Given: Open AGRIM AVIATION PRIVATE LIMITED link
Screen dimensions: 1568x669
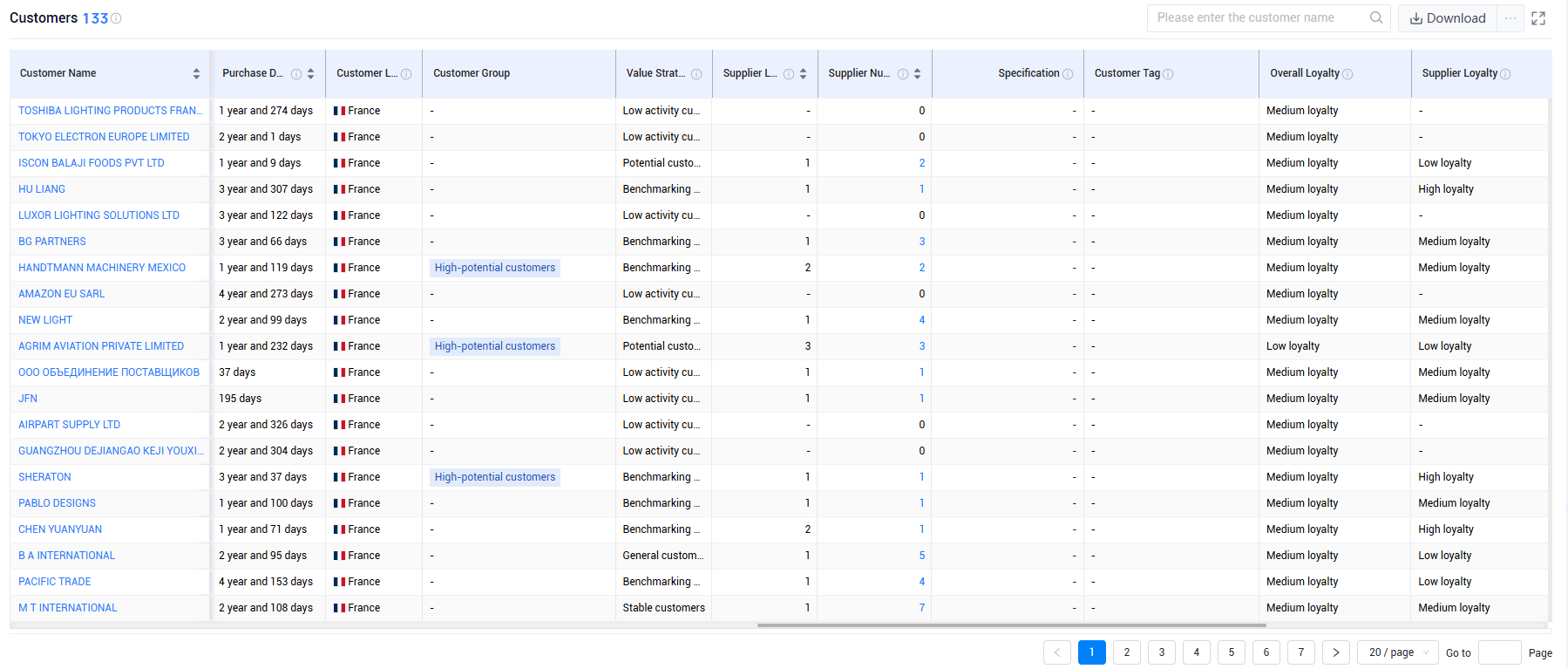Looking at the screenshot, I should pos(101,346).
